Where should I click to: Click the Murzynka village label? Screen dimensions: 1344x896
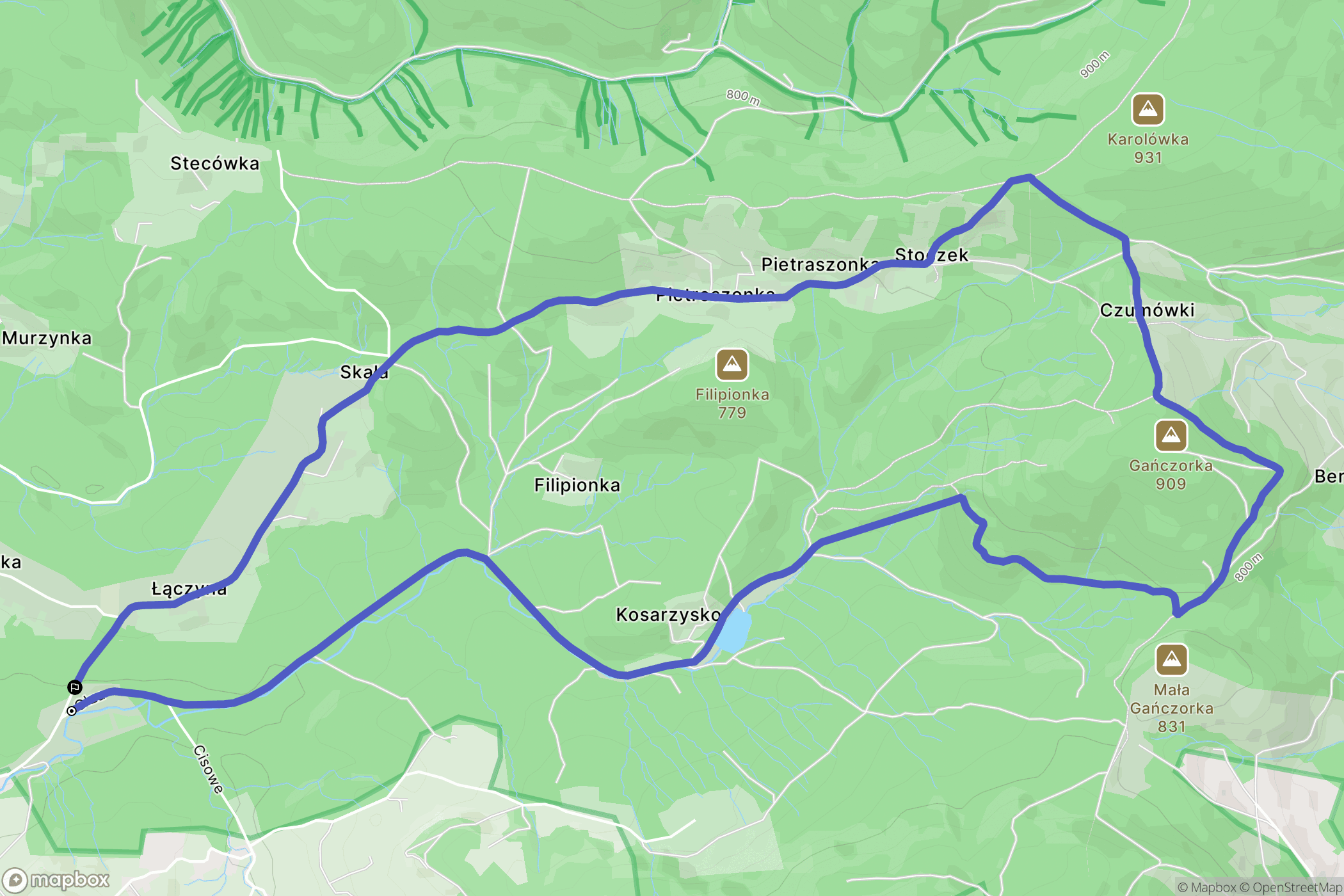[x=47, y=339]
